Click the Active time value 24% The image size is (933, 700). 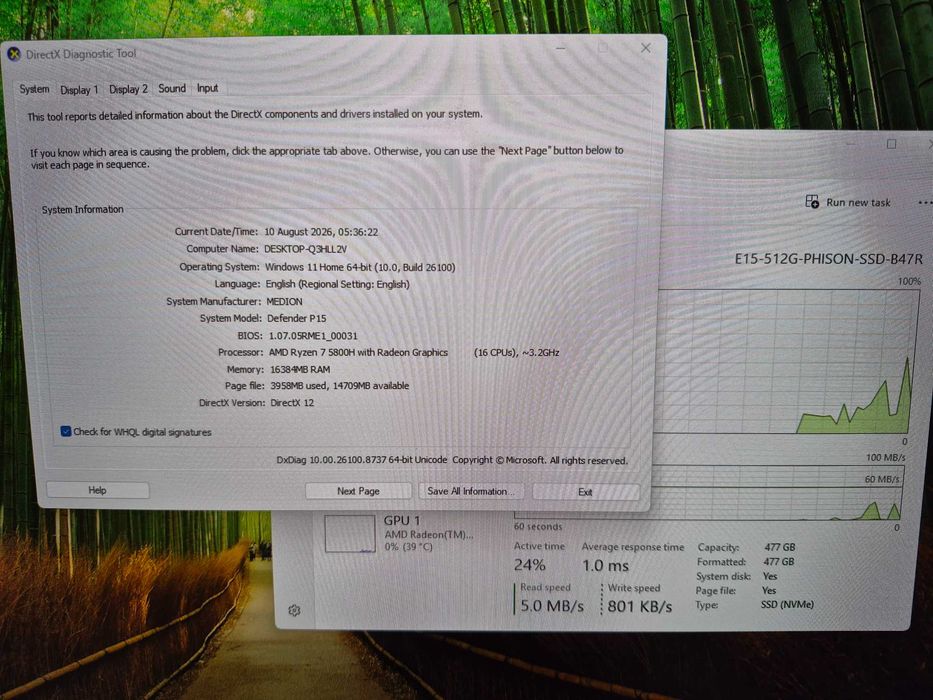pos(530,565)
